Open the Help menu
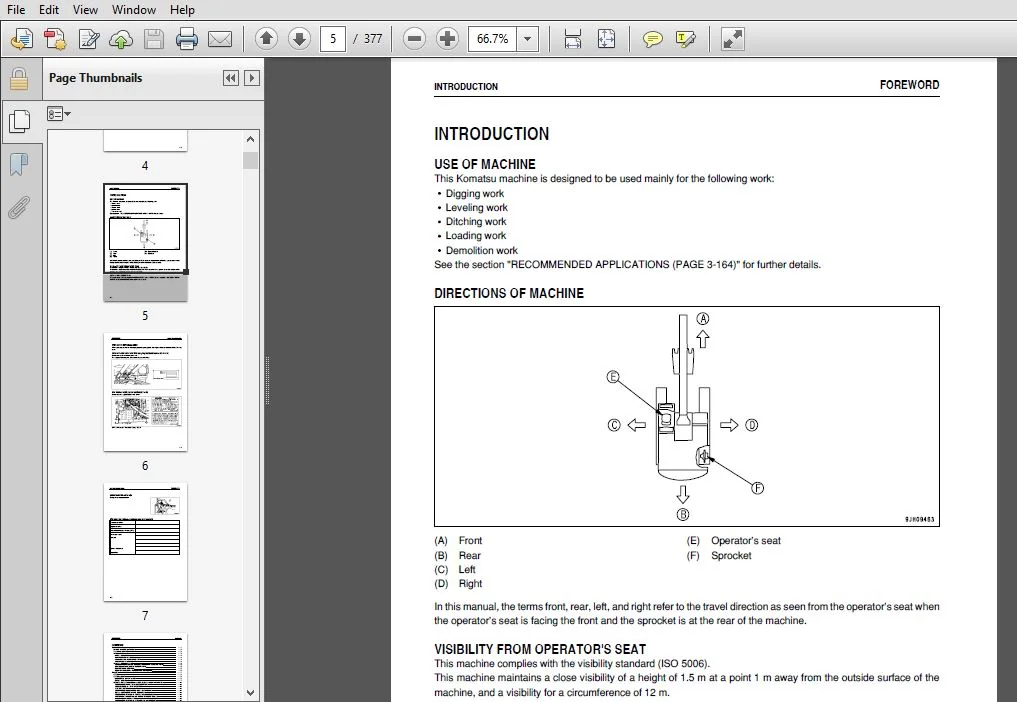The image size is (1017, 702). pyautogui.click(x=182, y=10)
